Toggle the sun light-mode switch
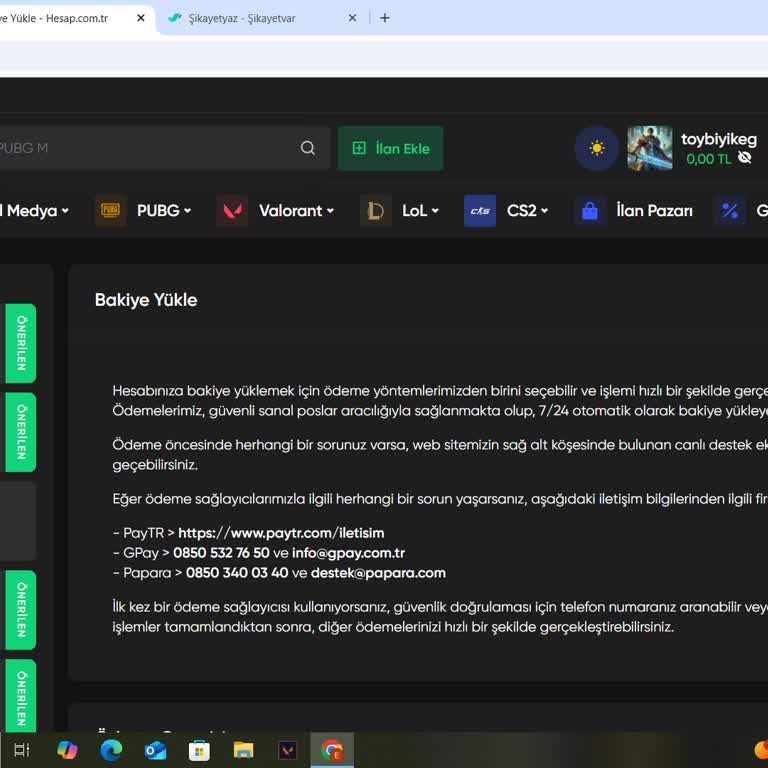This screenshot has width=768, height=768. (597, 148)
